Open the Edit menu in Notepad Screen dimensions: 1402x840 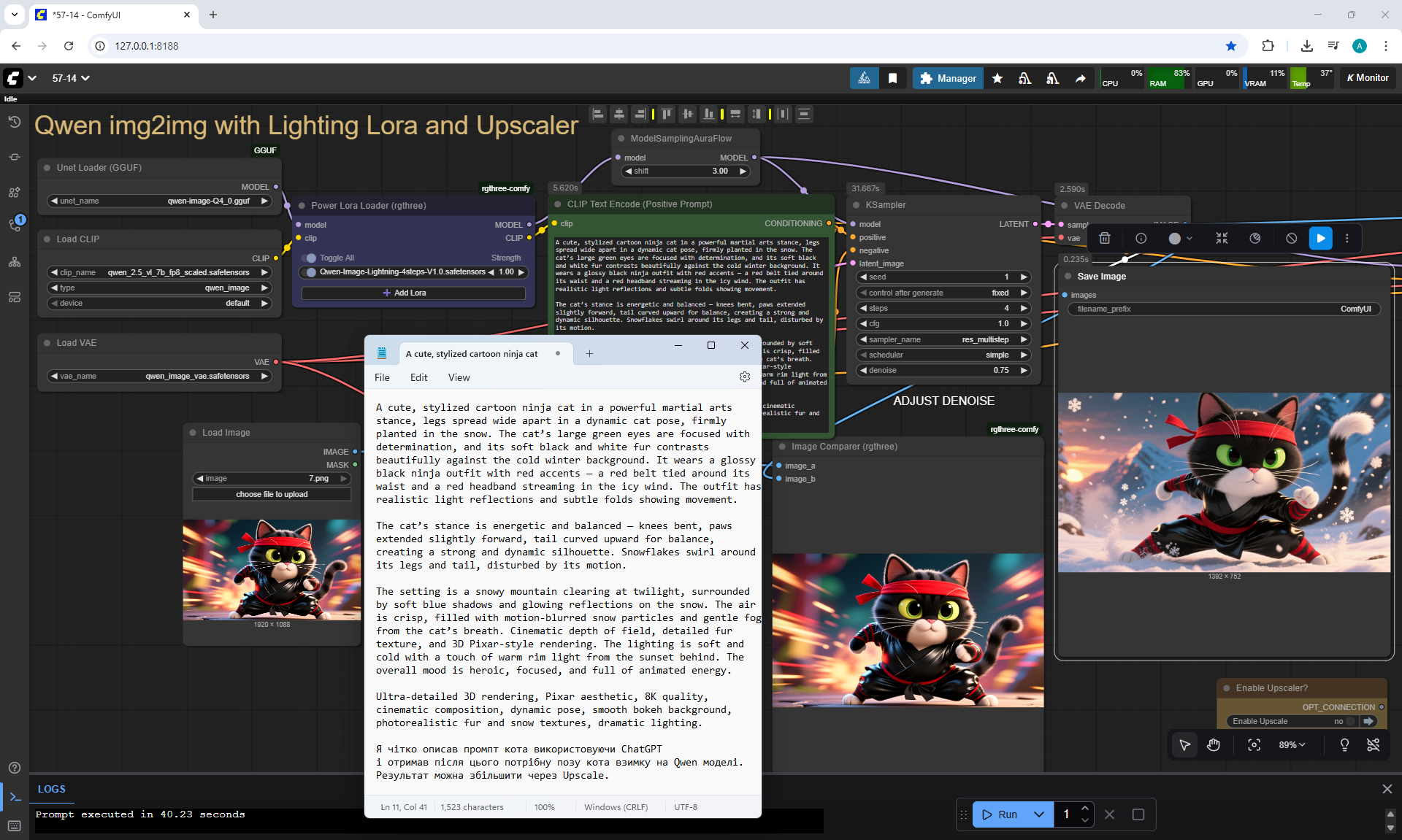pos(418,377)
